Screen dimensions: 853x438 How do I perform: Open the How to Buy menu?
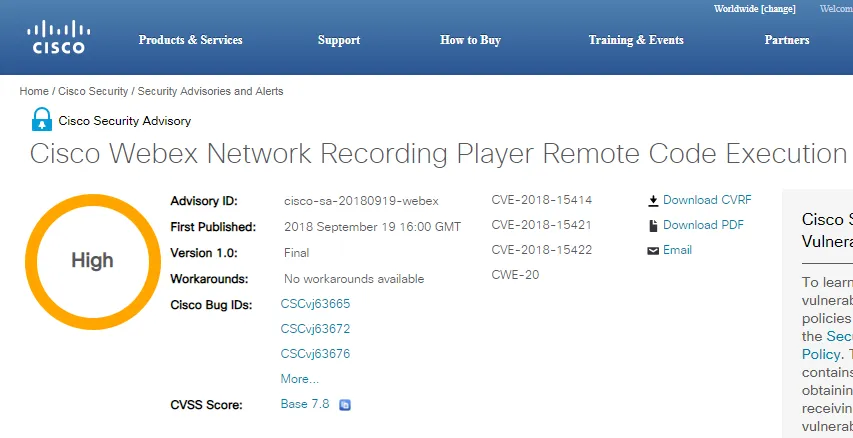click(470, 40)
